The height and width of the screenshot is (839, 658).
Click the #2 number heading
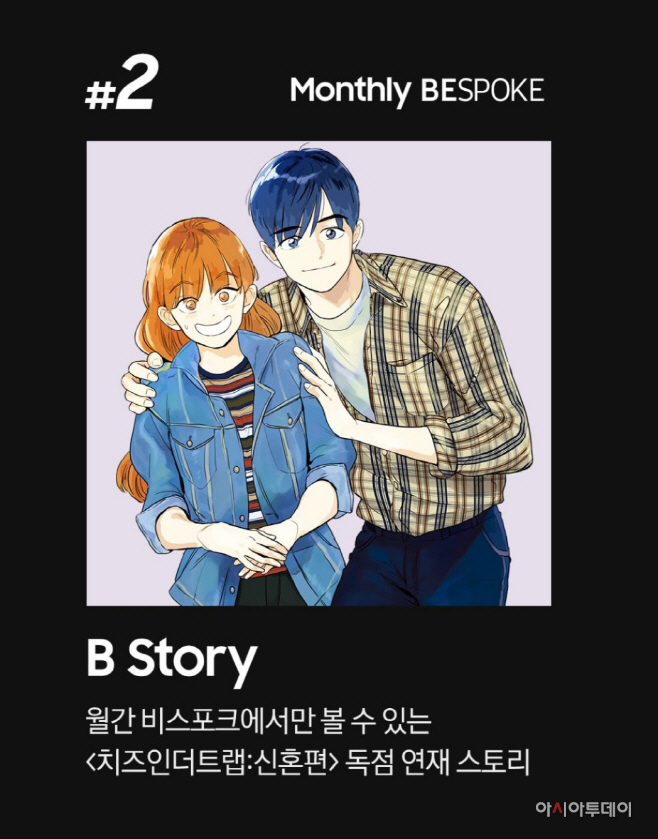[119, 85]
